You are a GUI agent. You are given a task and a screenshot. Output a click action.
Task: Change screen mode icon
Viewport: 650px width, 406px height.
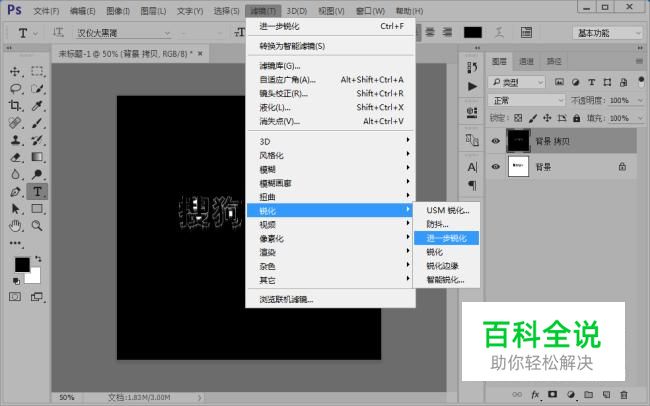click(x=37, y=297)
